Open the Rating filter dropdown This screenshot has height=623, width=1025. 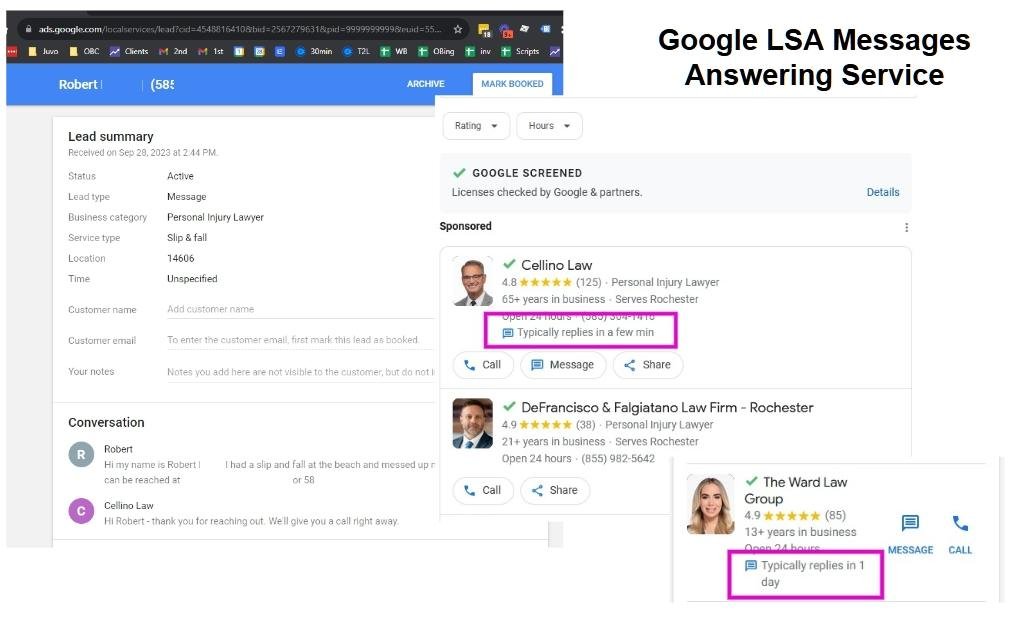click(x=476, y=126)
